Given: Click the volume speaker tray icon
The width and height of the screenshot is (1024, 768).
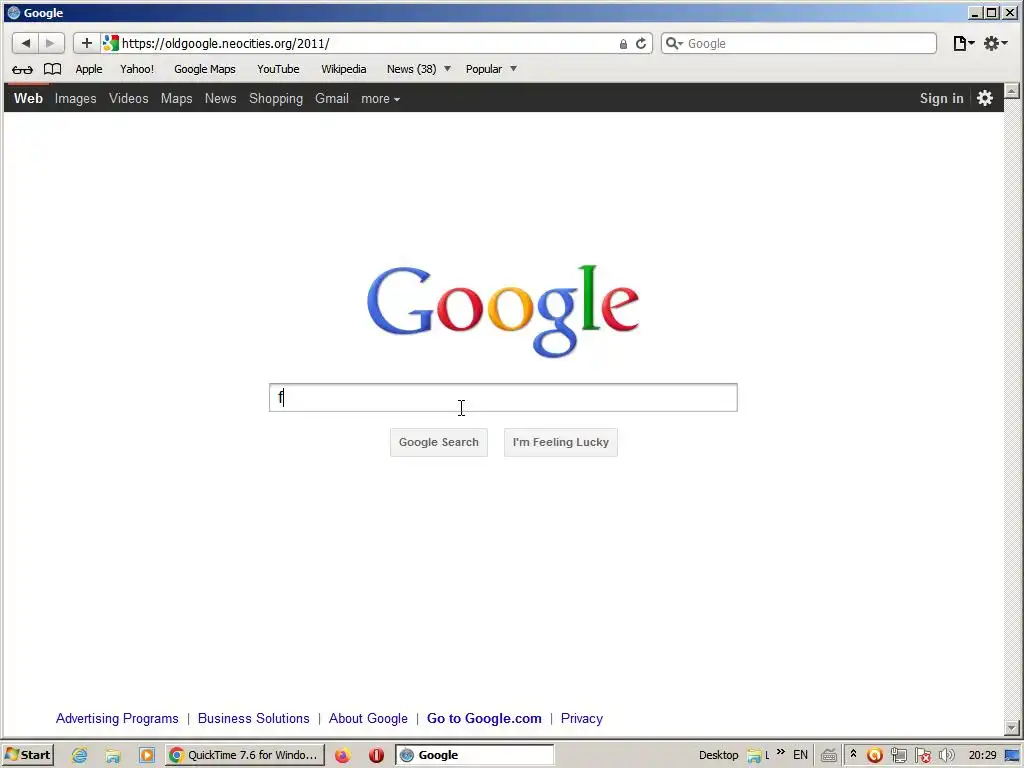Looking at the screenshot, I should tap(946, 756).
